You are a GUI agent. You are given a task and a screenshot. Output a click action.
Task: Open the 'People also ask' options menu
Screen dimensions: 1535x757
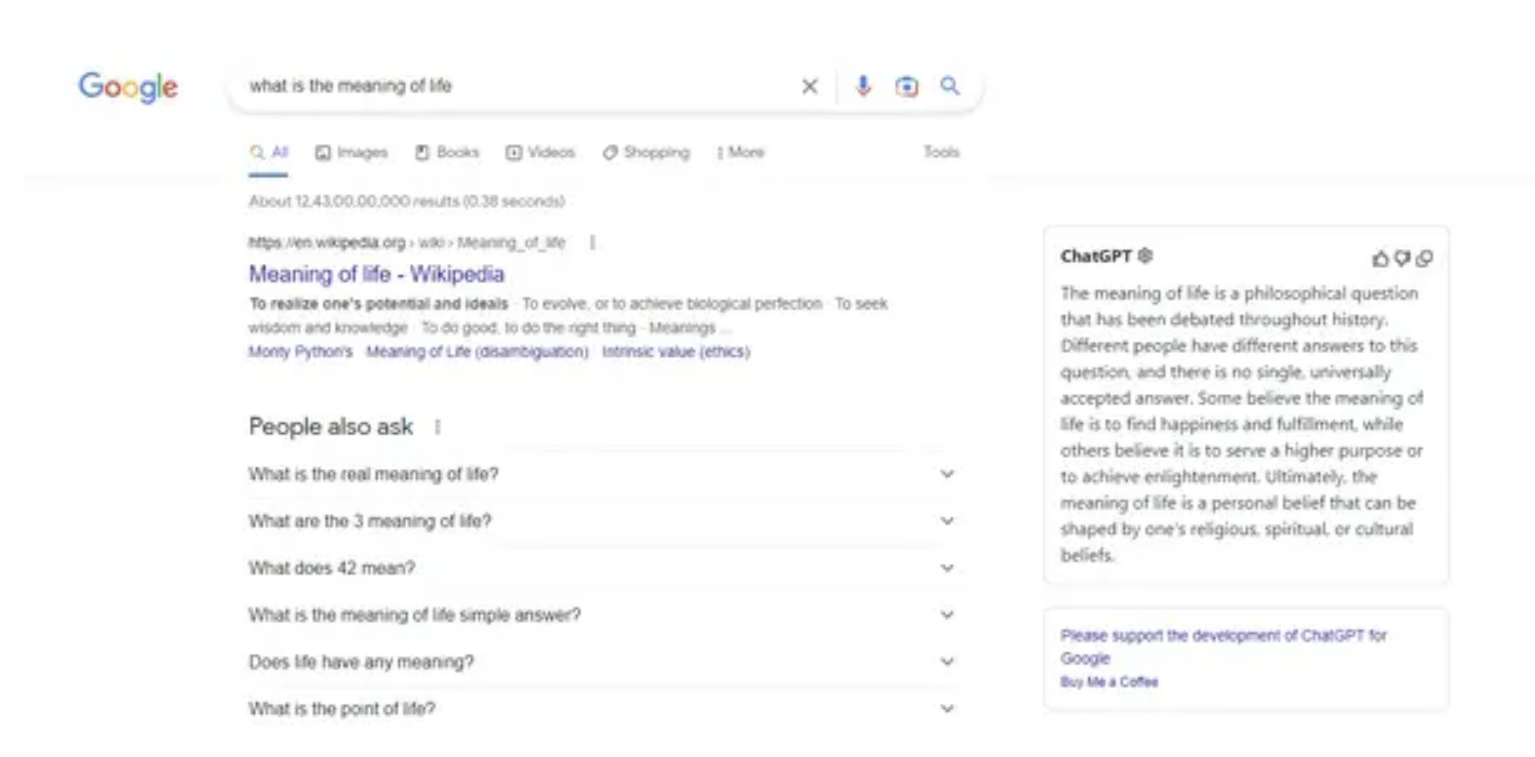[436, 427]
